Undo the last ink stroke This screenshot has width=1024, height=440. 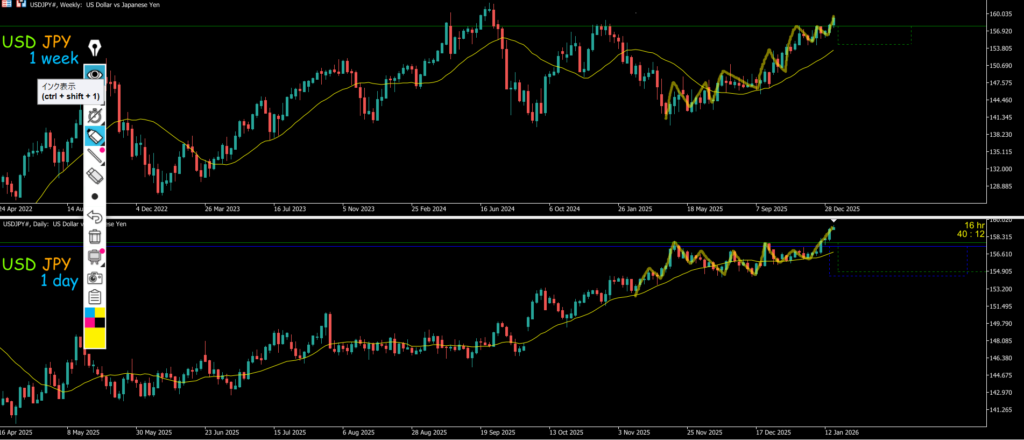(x=95, y=217)
